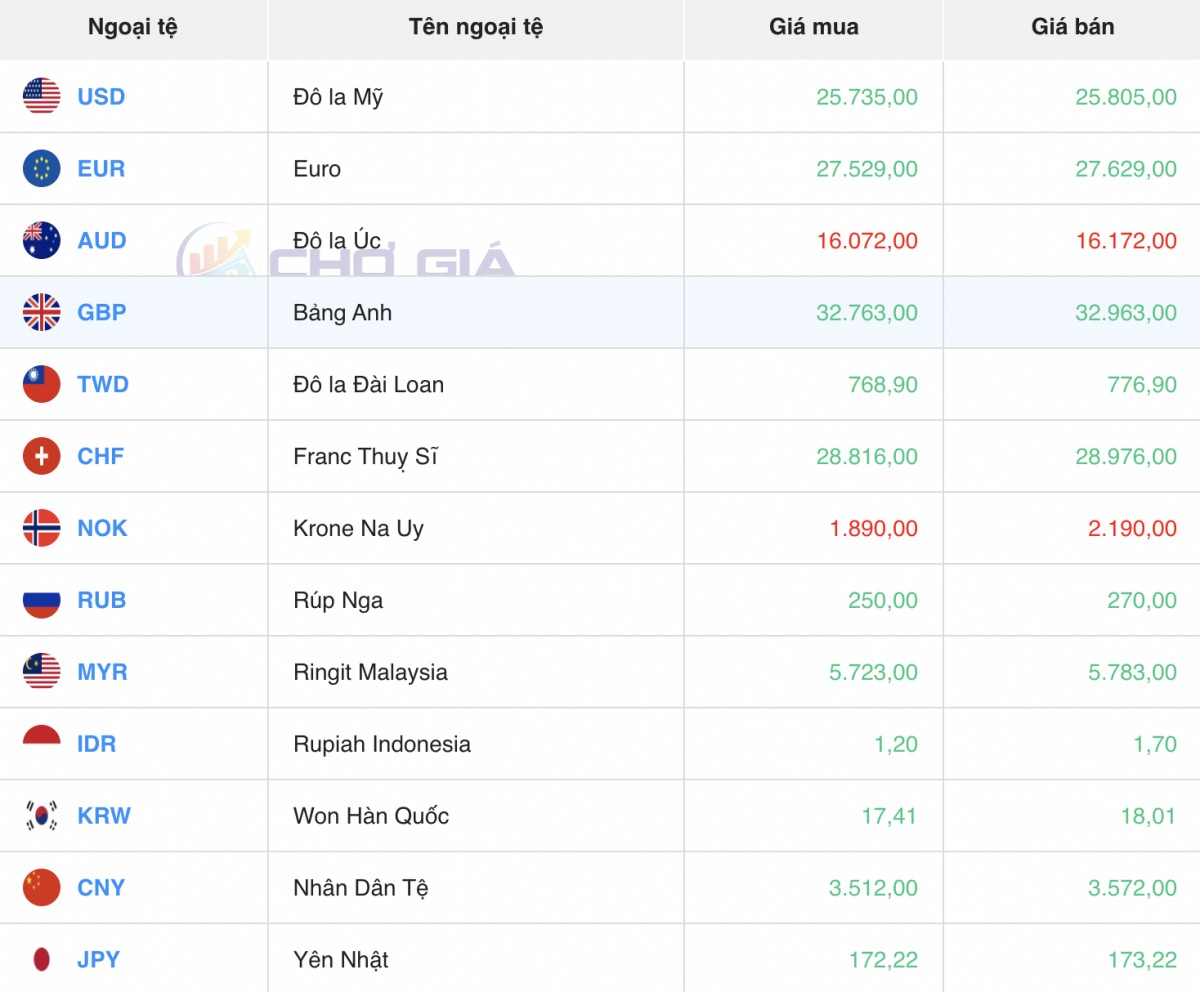Click the 'Giá bán' column header
Screen dimensions: 1200x992
point(1072,27)
